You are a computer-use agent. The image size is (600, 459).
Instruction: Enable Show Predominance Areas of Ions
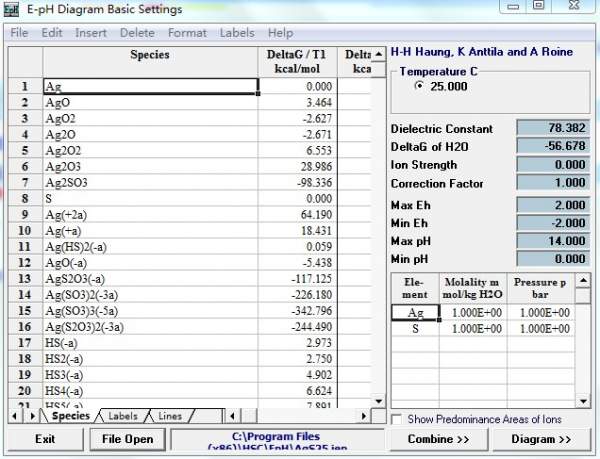397,419
